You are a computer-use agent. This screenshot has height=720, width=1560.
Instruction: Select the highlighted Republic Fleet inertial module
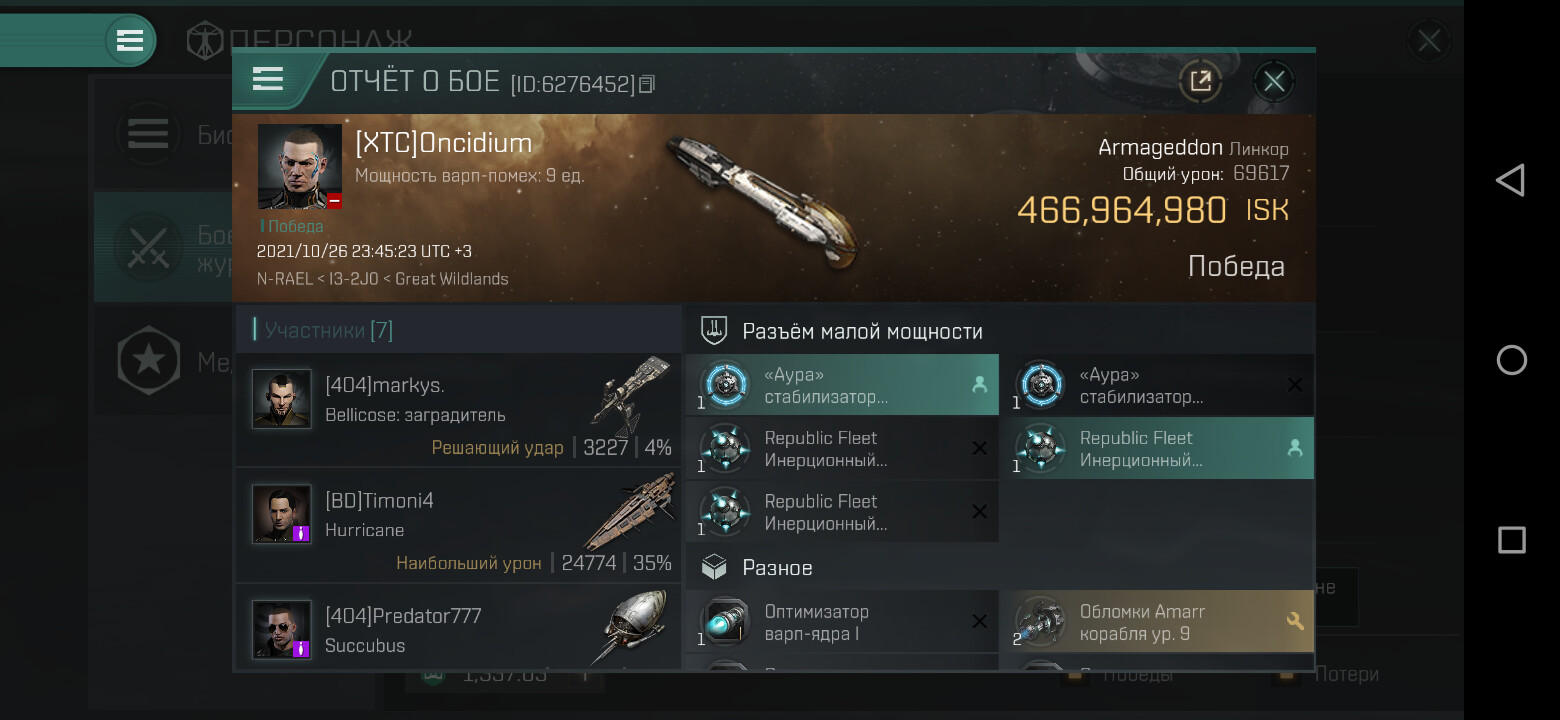point(1157,449)
